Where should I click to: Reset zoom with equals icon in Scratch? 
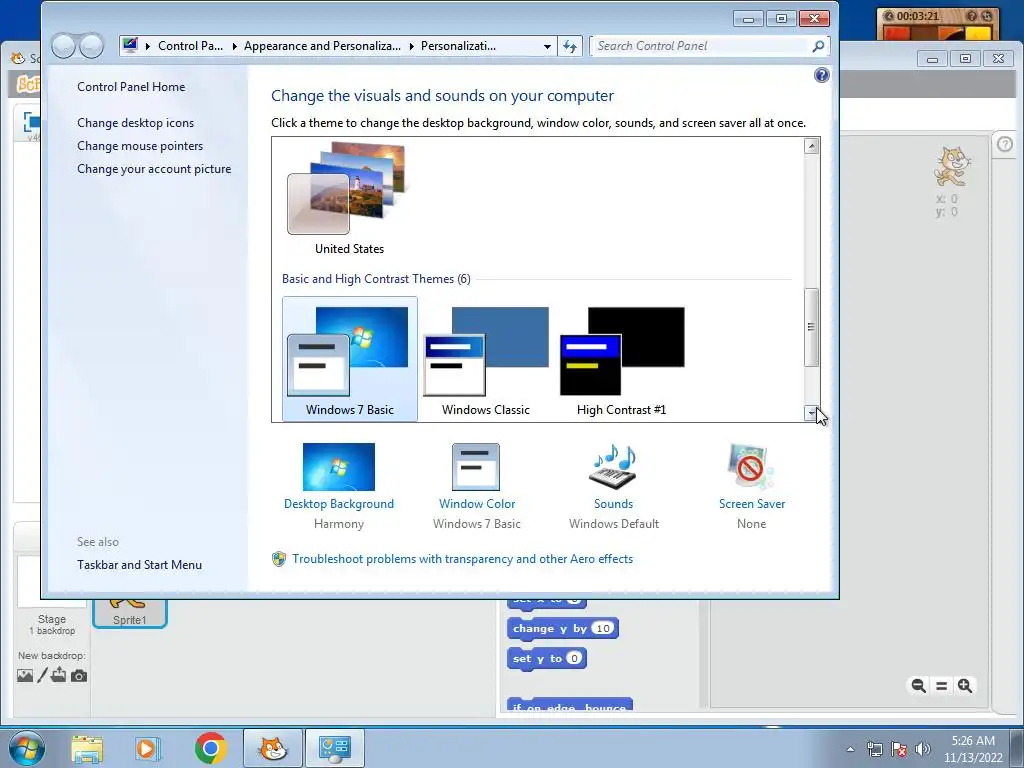pos(941,685)
